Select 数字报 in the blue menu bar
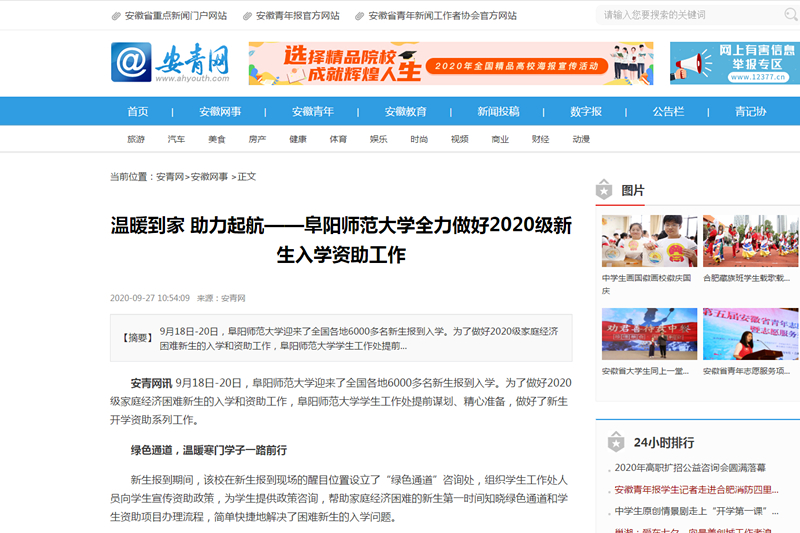Image resolution: width=800 pixels, height=533 pixels. [586, 111]
